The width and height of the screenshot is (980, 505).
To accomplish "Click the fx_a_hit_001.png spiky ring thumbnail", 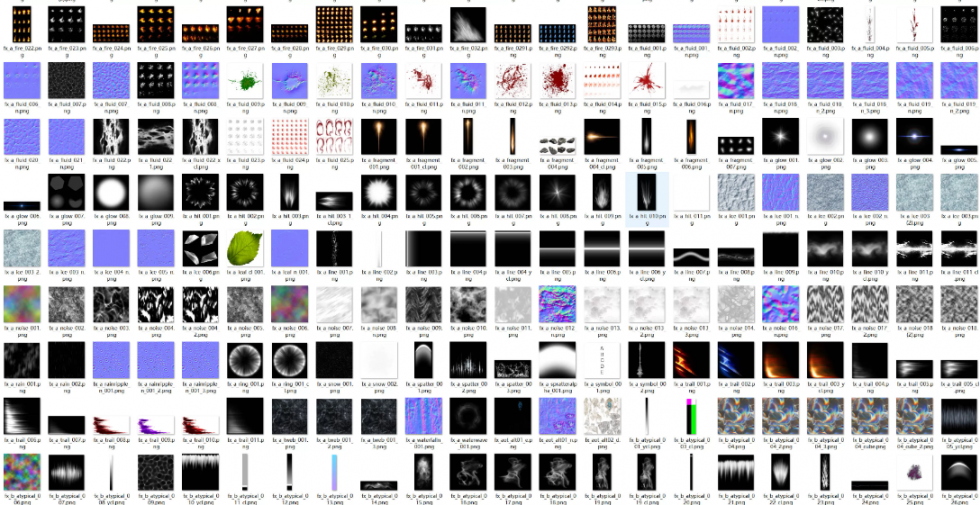I will coord(200,192).
